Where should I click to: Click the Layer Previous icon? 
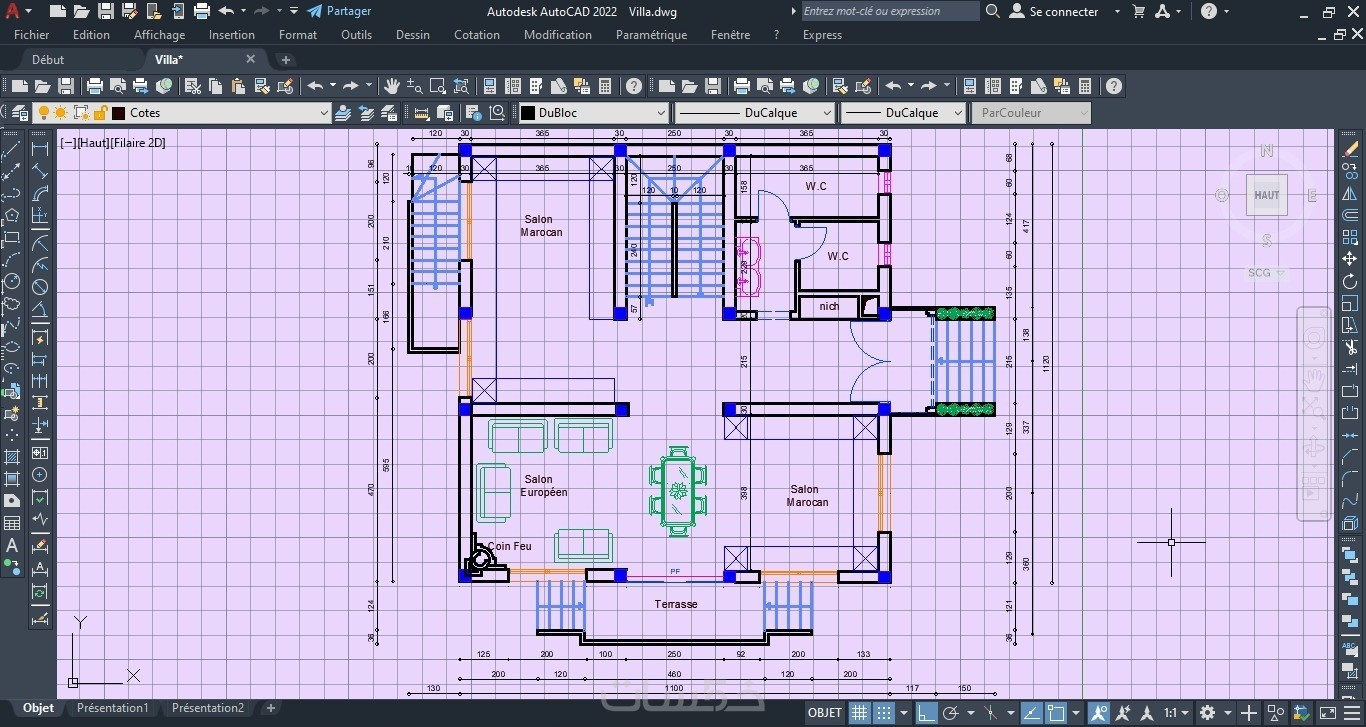[366, 113]
